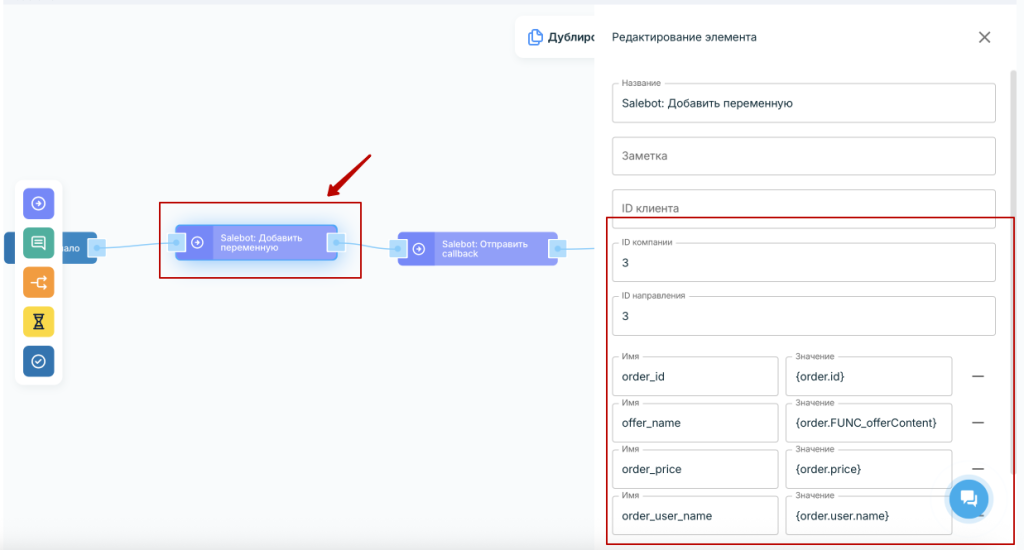Select the orange condition branch tool

click(39, 282)
